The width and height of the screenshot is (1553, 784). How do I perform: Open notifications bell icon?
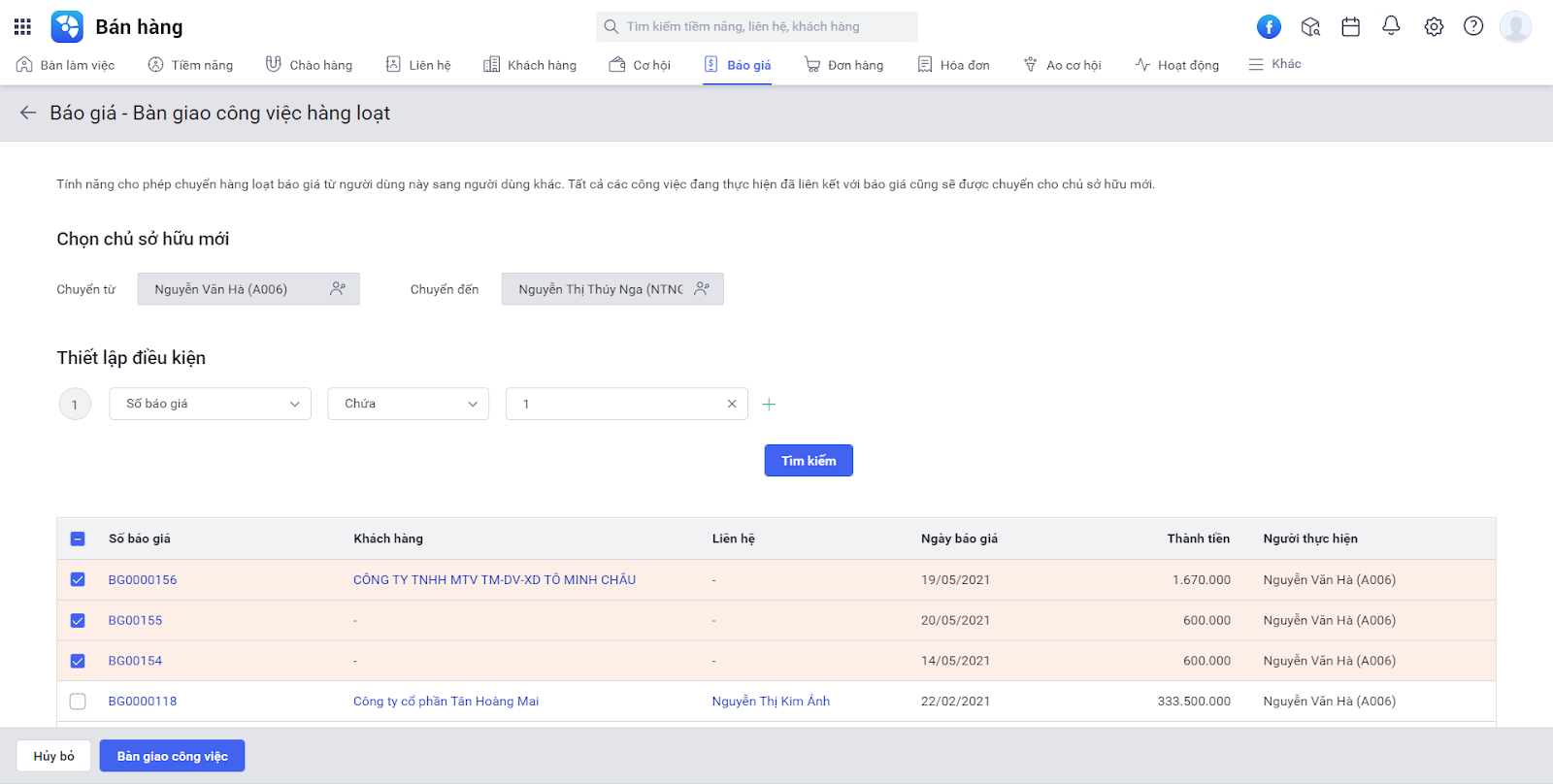tap(1391, 26)
